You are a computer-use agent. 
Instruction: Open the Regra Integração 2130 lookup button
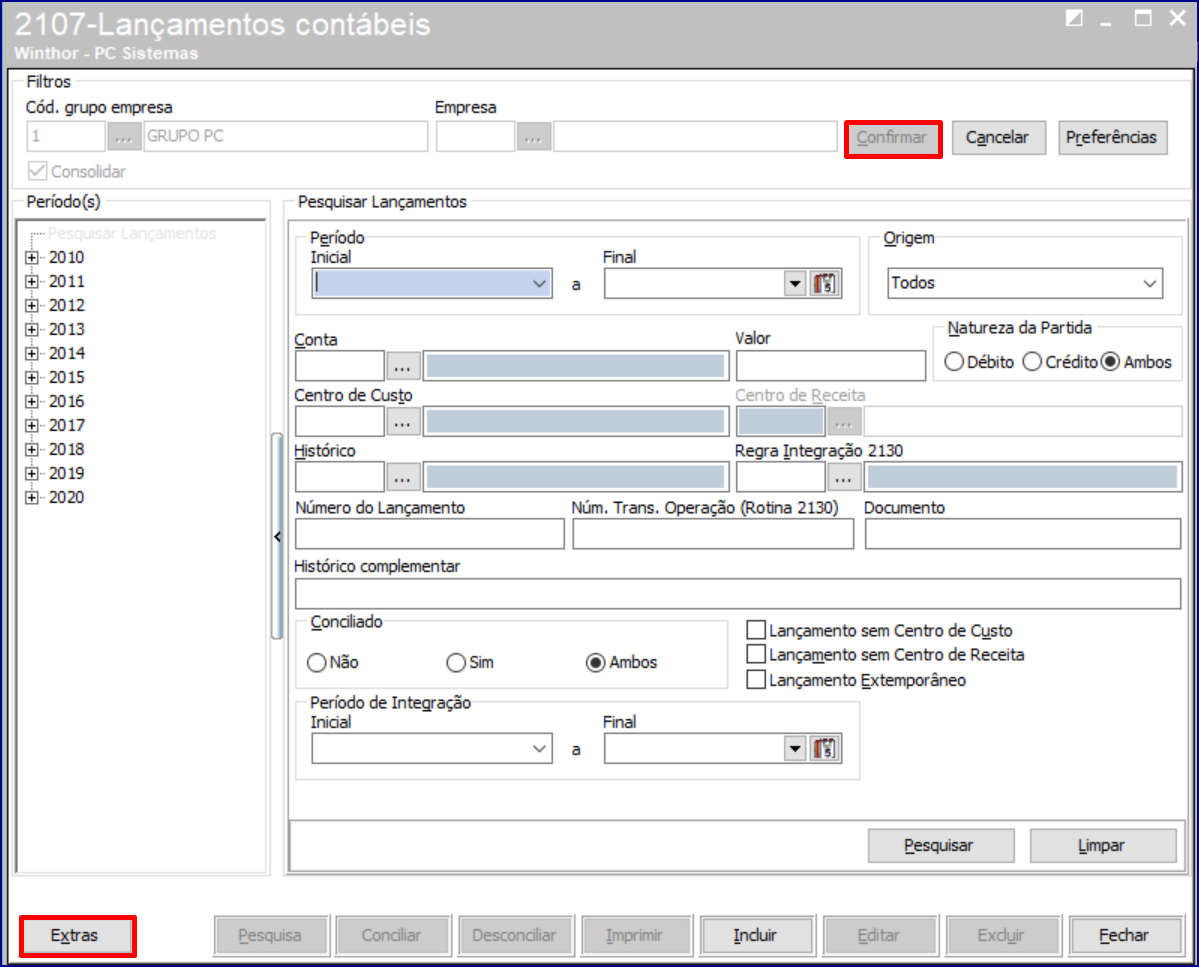[843, 478]
